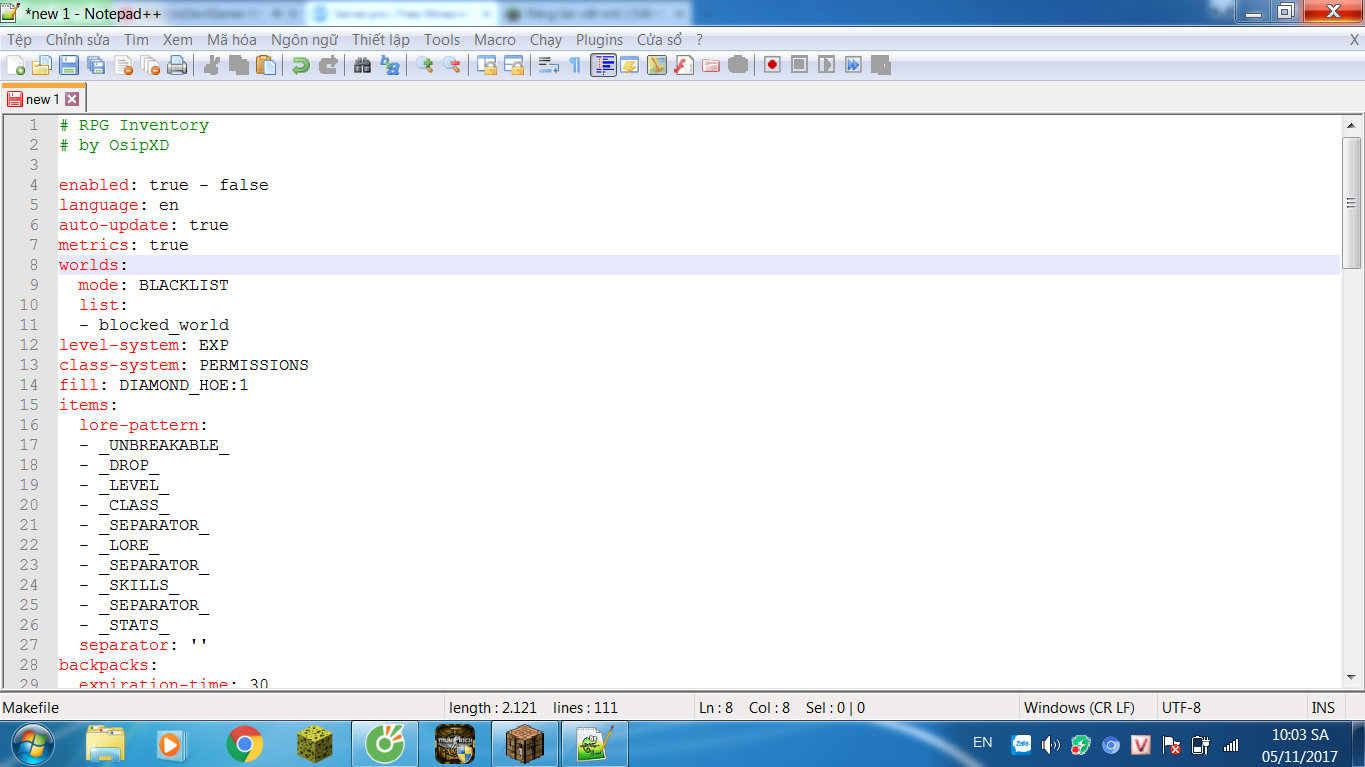Paste using the clipboard icon

[266, 65]
